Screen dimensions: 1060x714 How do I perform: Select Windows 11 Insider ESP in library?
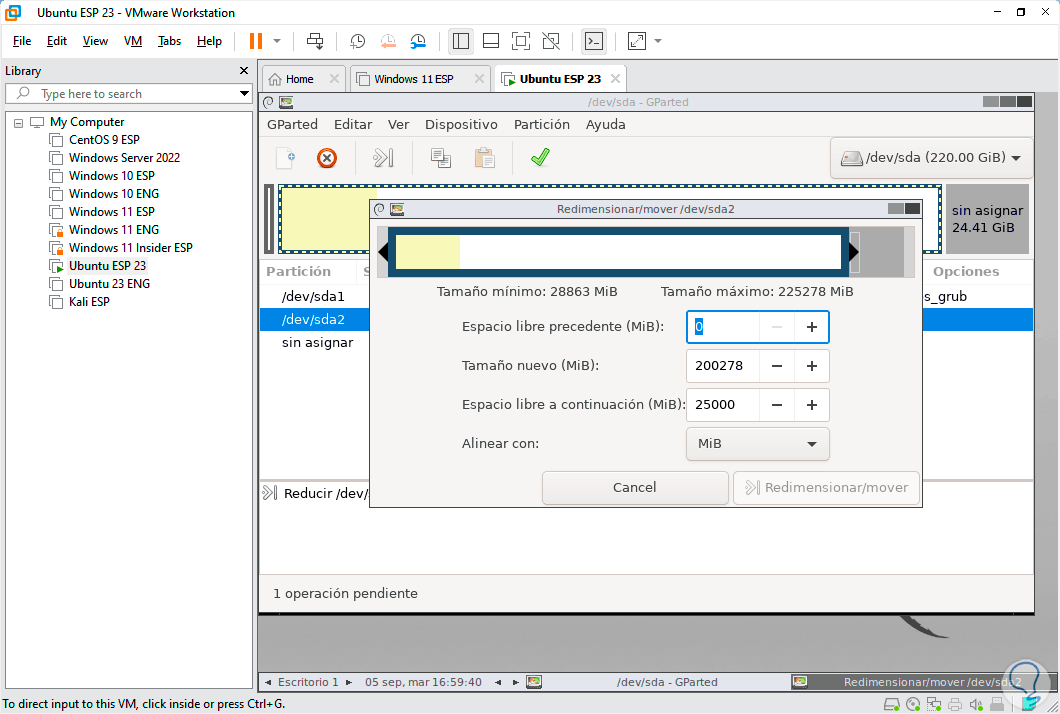point(130,248)
